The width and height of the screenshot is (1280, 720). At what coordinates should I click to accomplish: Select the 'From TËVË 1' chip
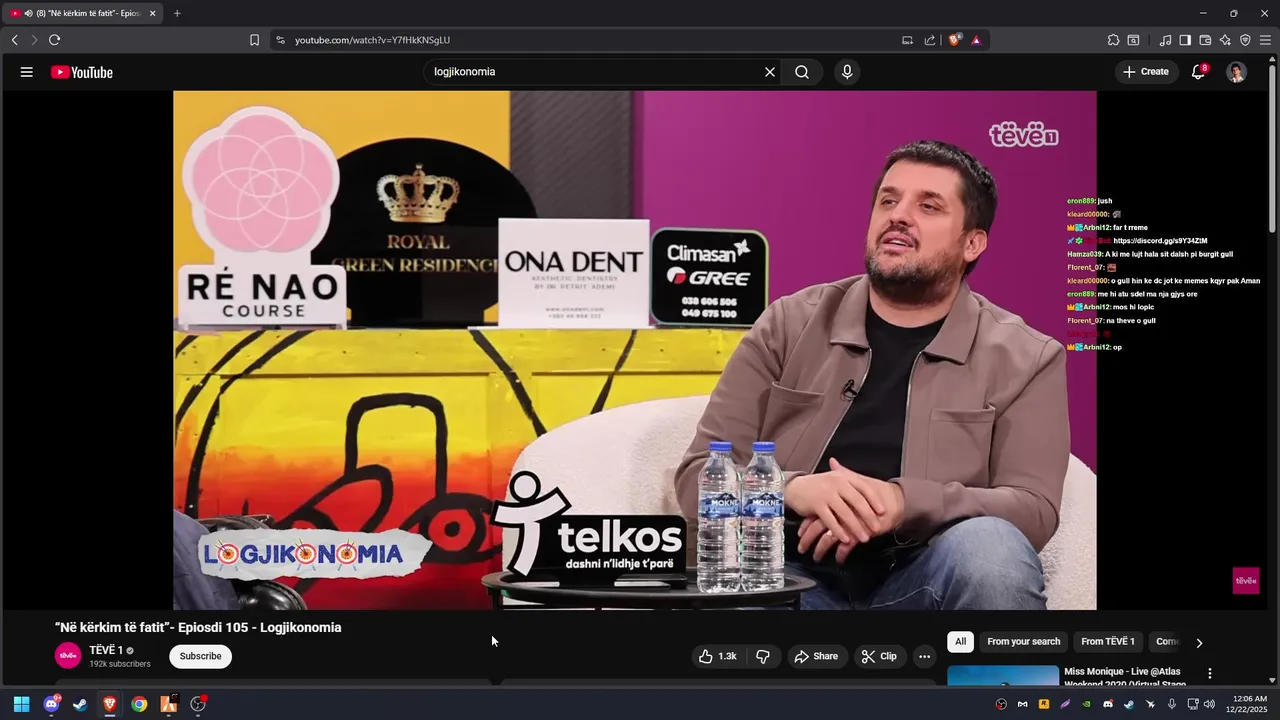pyautogui.click(x=1108, y=642)
